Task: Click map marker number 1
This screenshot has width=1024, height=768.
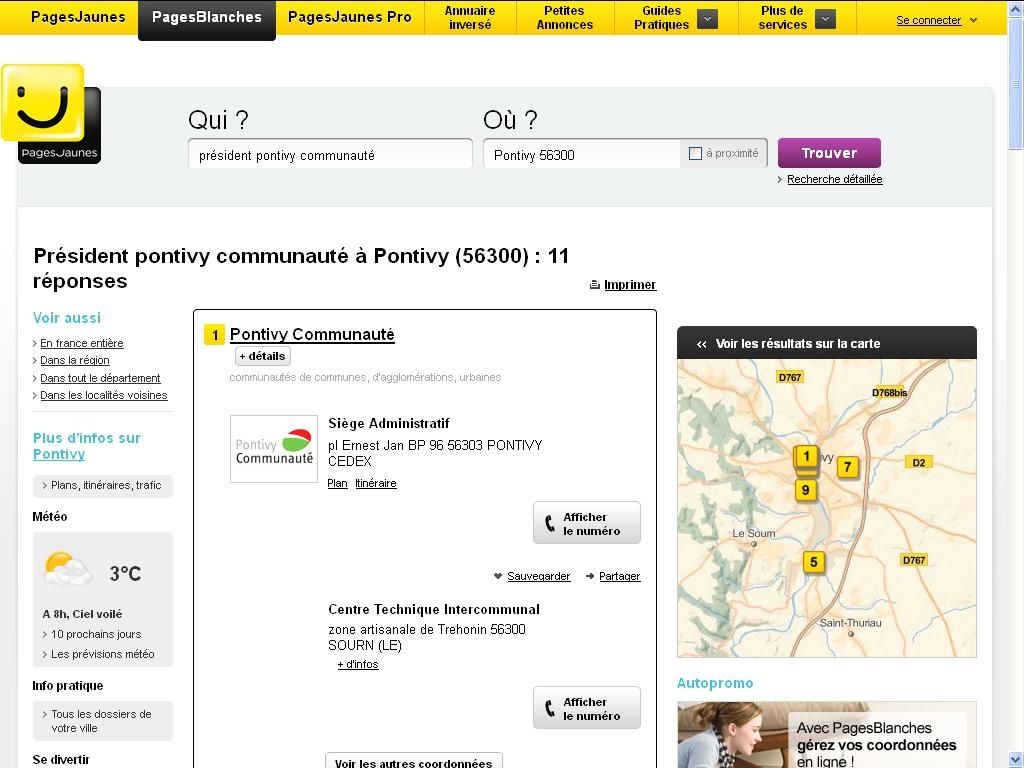Action: (807, 456)
